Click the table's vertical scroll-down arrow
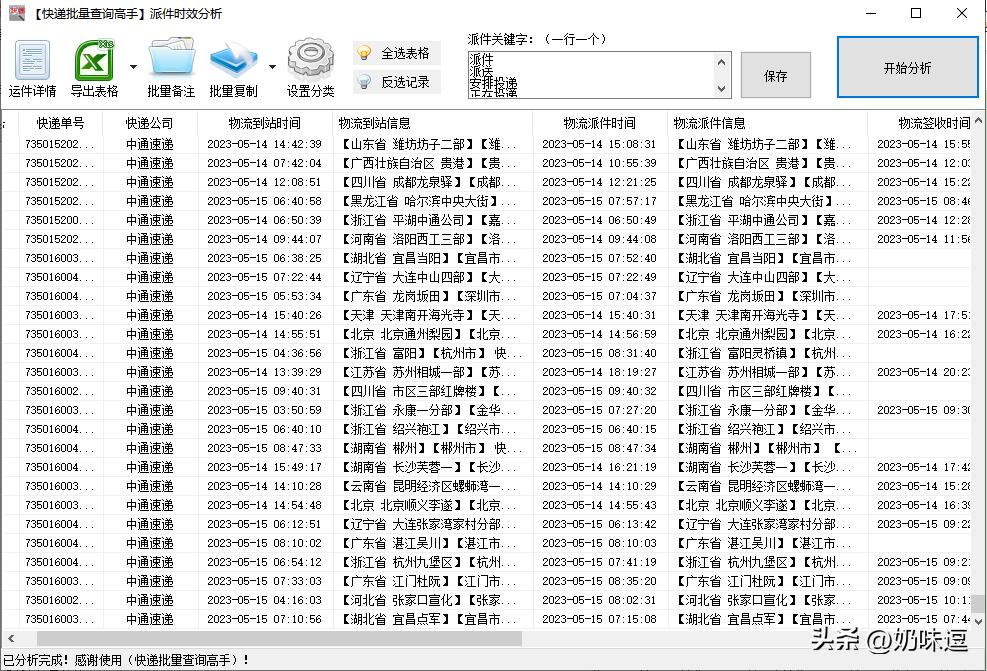 (979, 621)
